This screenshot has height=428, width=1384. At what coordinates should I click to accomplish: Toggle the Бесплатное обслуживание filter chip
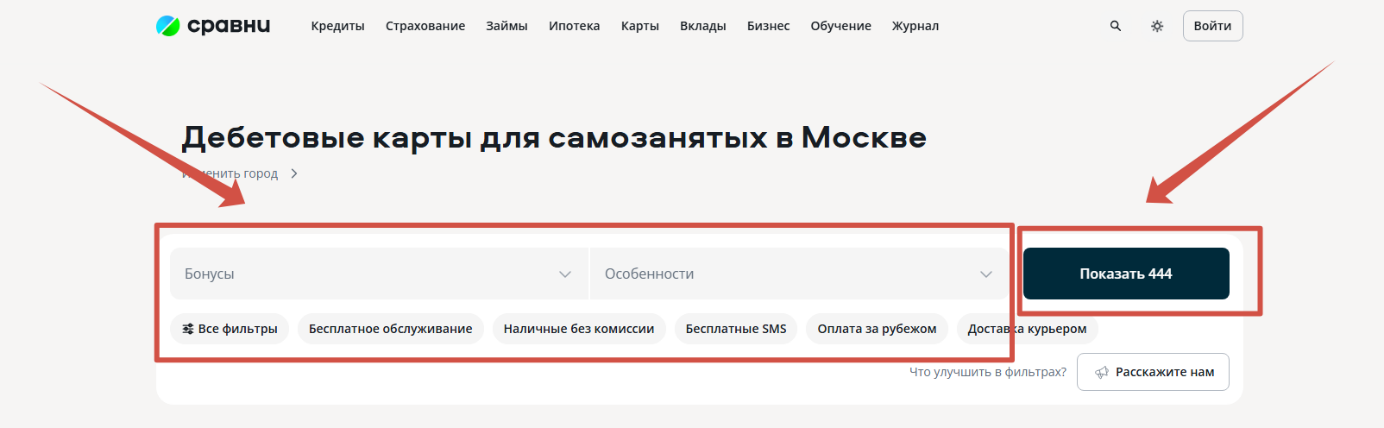[x=390, y=328]
